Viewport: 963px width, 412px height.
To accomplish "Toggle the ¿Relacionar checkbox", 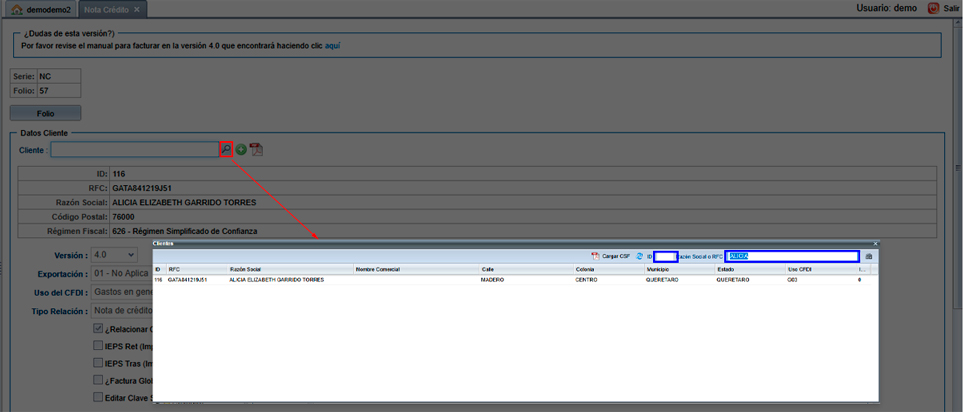I will 97,328.
